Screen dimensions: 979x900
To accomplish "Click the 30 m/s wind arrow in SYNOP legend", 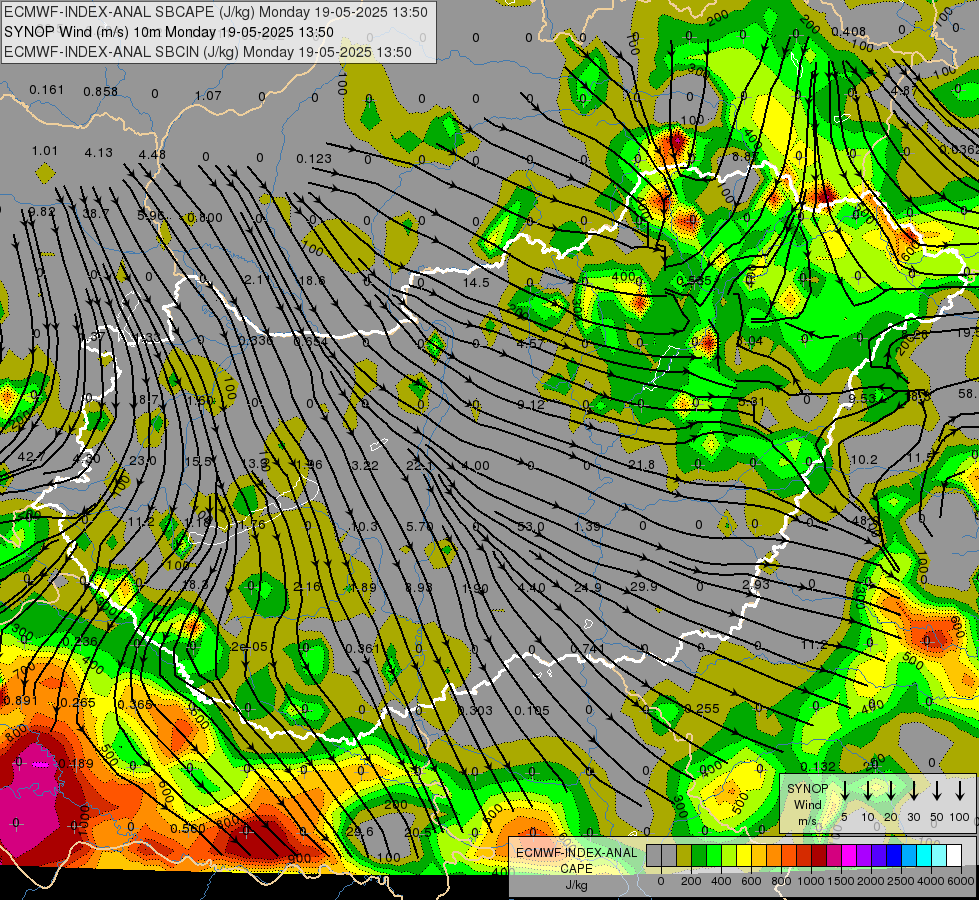I will click(x=913, y=791).
